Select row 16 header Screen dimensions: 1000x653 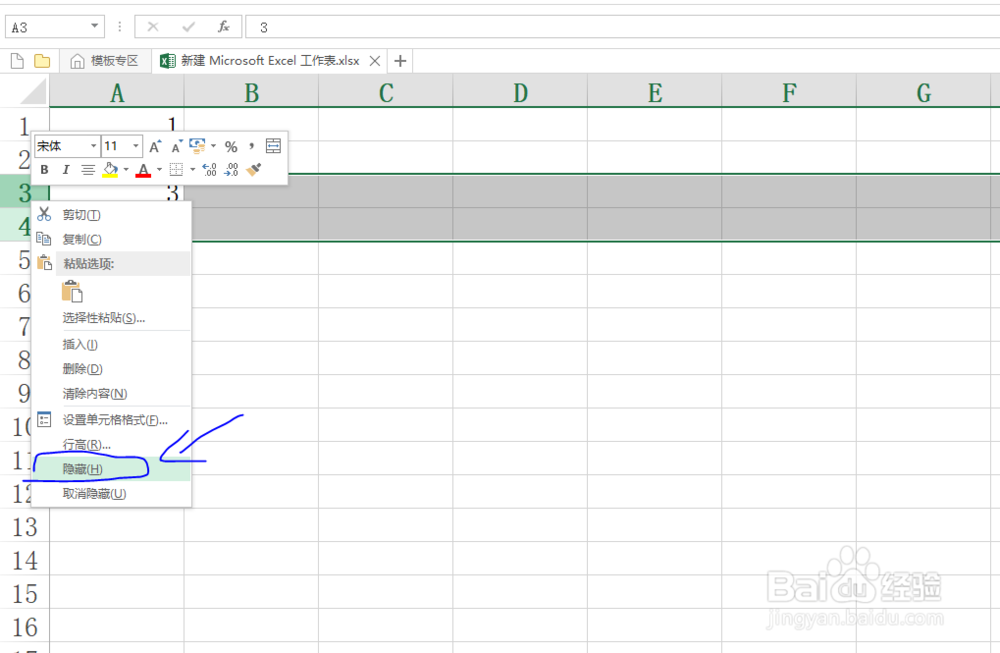[24, 626]
